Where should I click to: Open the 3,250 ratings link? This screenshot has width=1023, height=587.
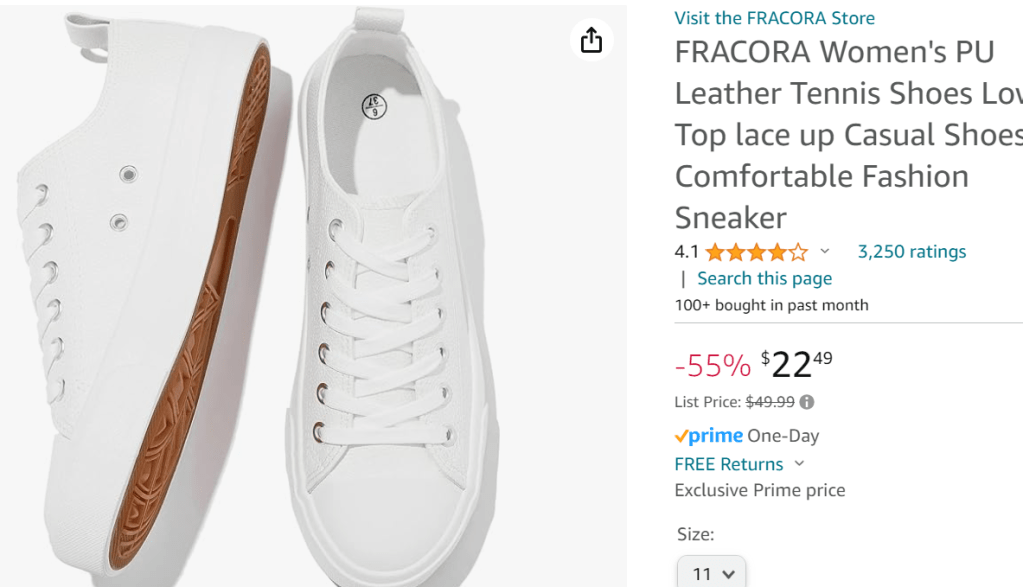[x=912, y=252]
